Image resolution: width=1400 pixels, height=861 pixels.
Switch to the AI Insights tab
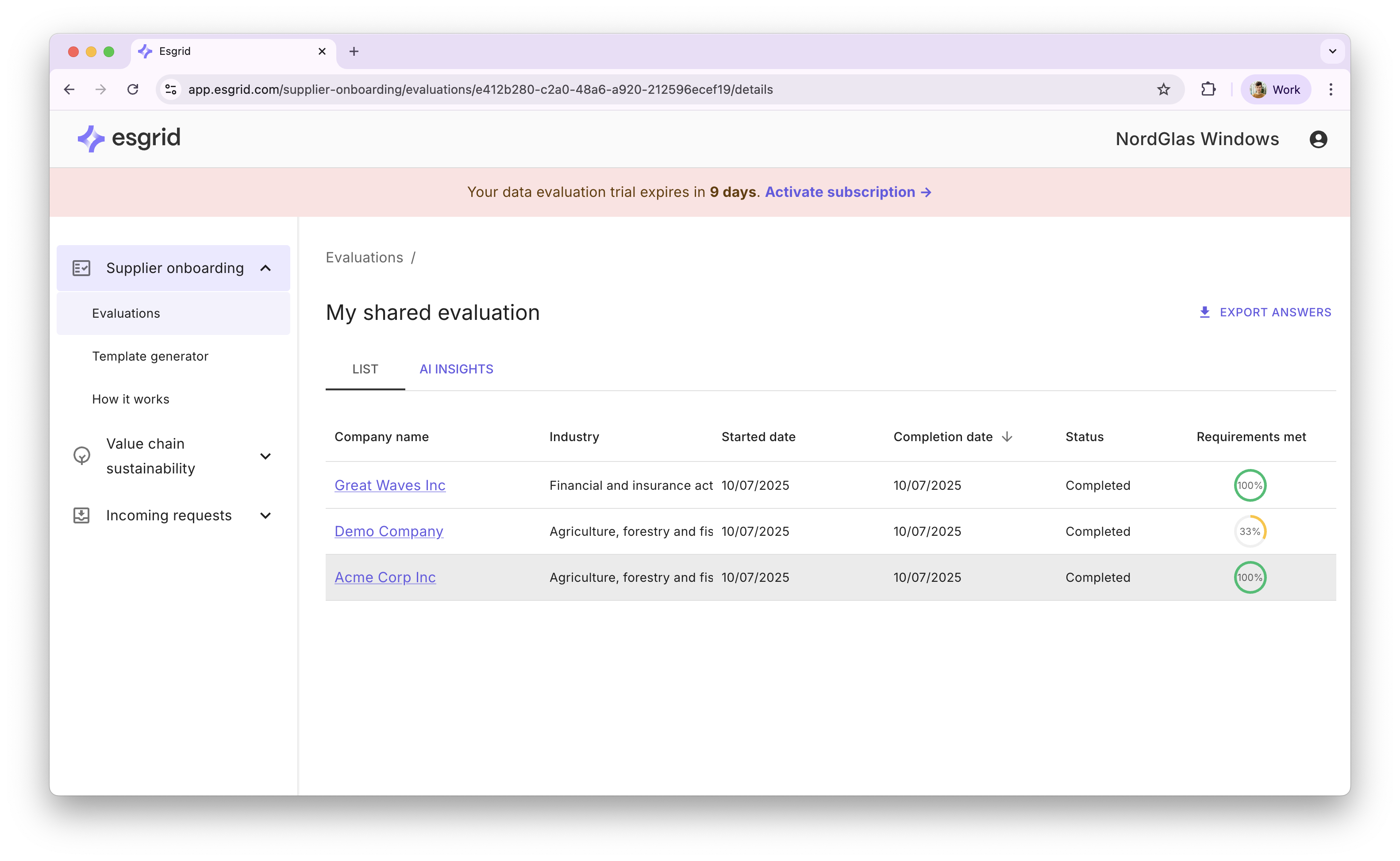point(456,369)
